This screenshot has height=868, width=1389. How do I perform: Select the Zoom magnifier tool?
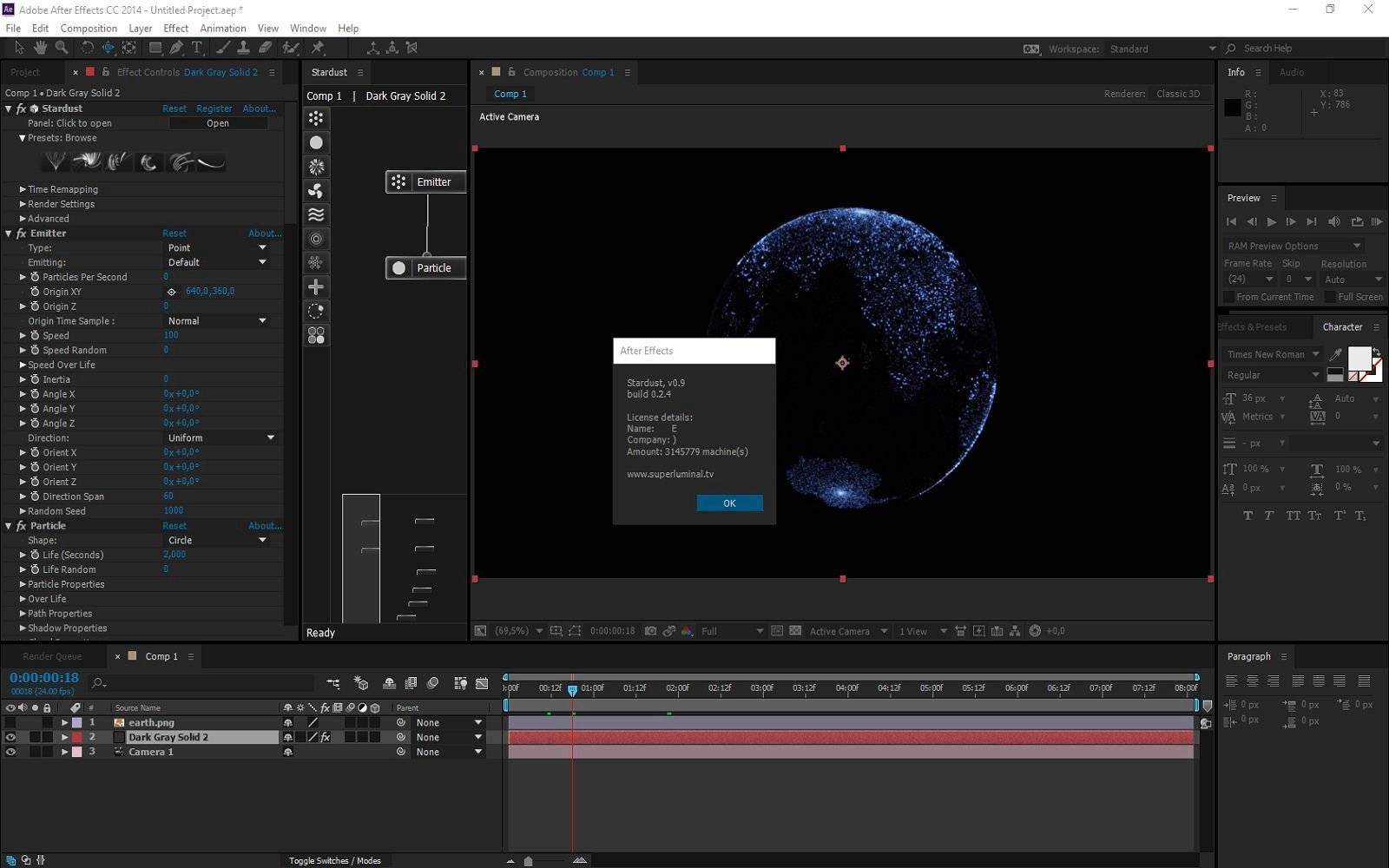pyautogui.click(x=62, y=48)
